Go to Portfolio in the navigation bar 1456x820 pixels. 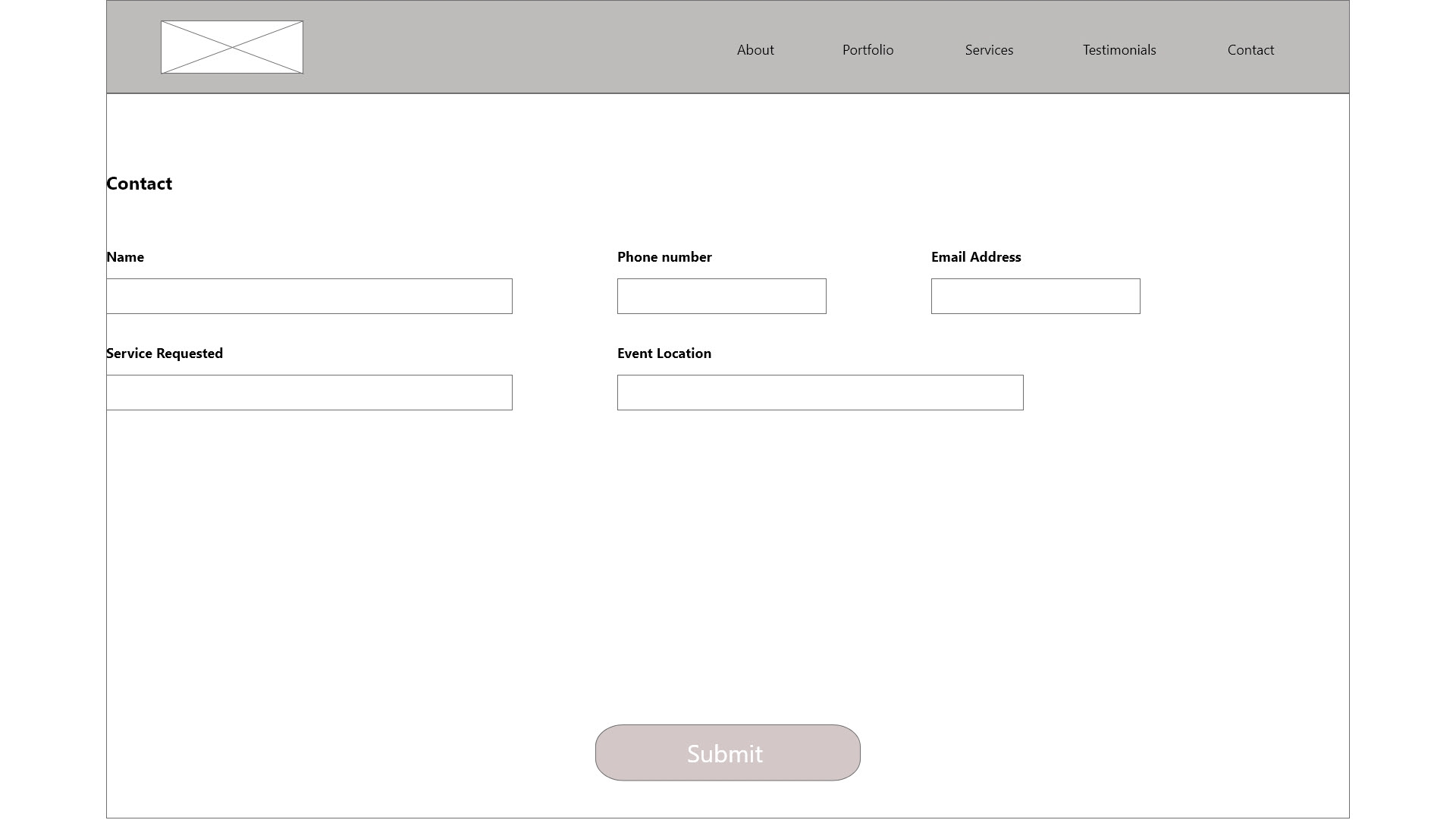tap(868, 50)
